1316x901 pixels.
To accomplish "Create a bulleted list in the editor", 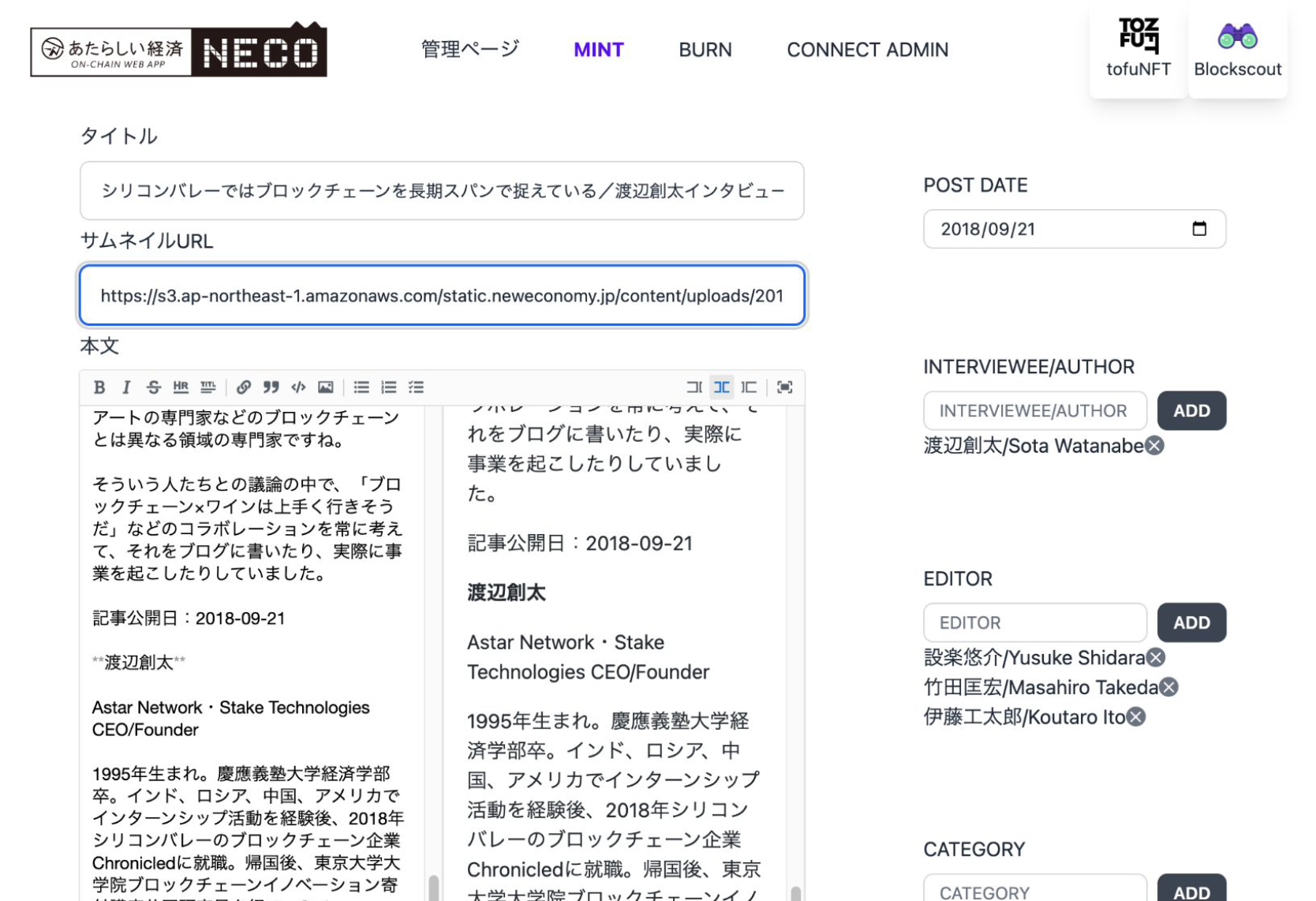I will point(361,387).
